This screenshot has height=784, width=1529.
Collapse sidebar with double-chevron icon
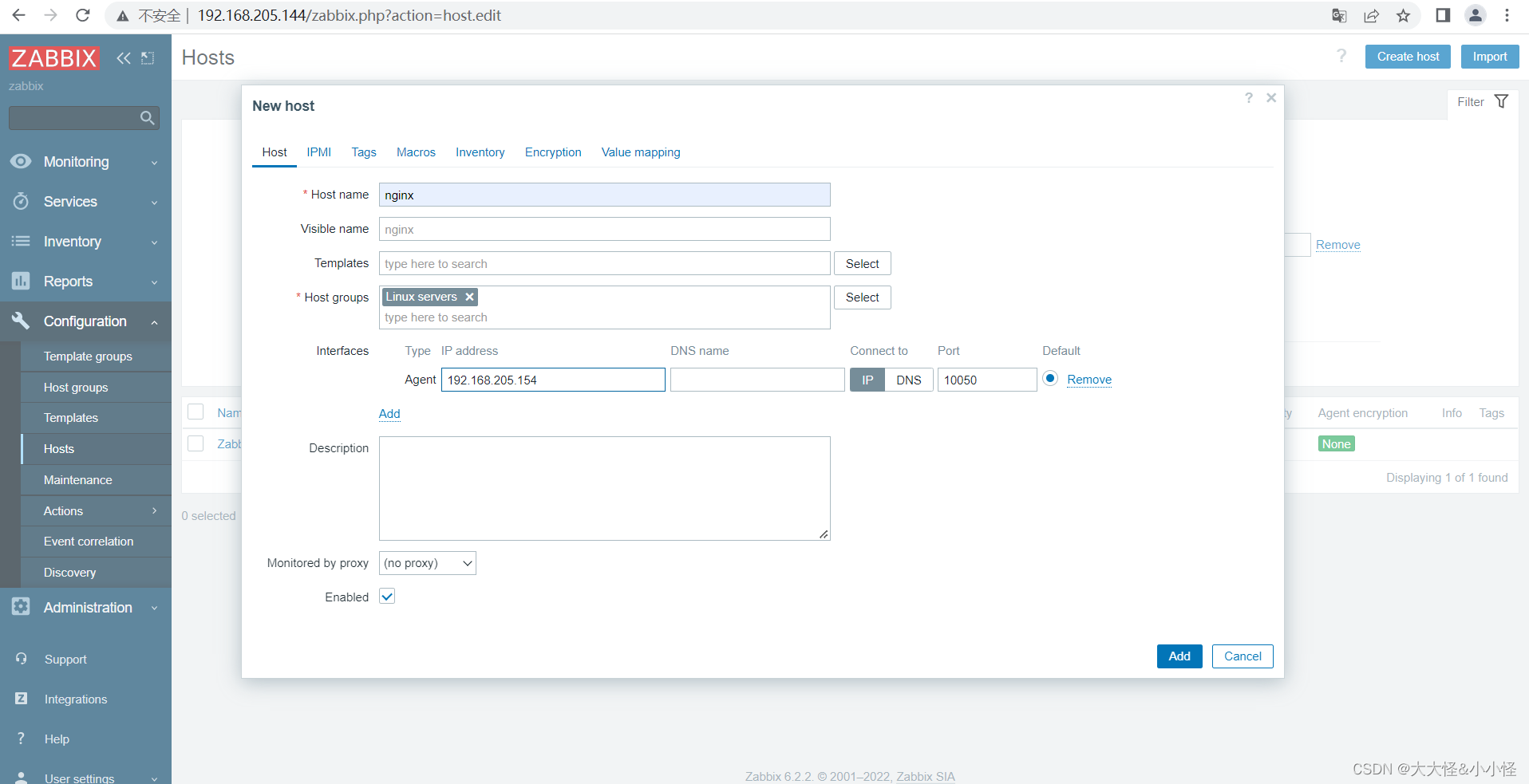coord(124,57)
